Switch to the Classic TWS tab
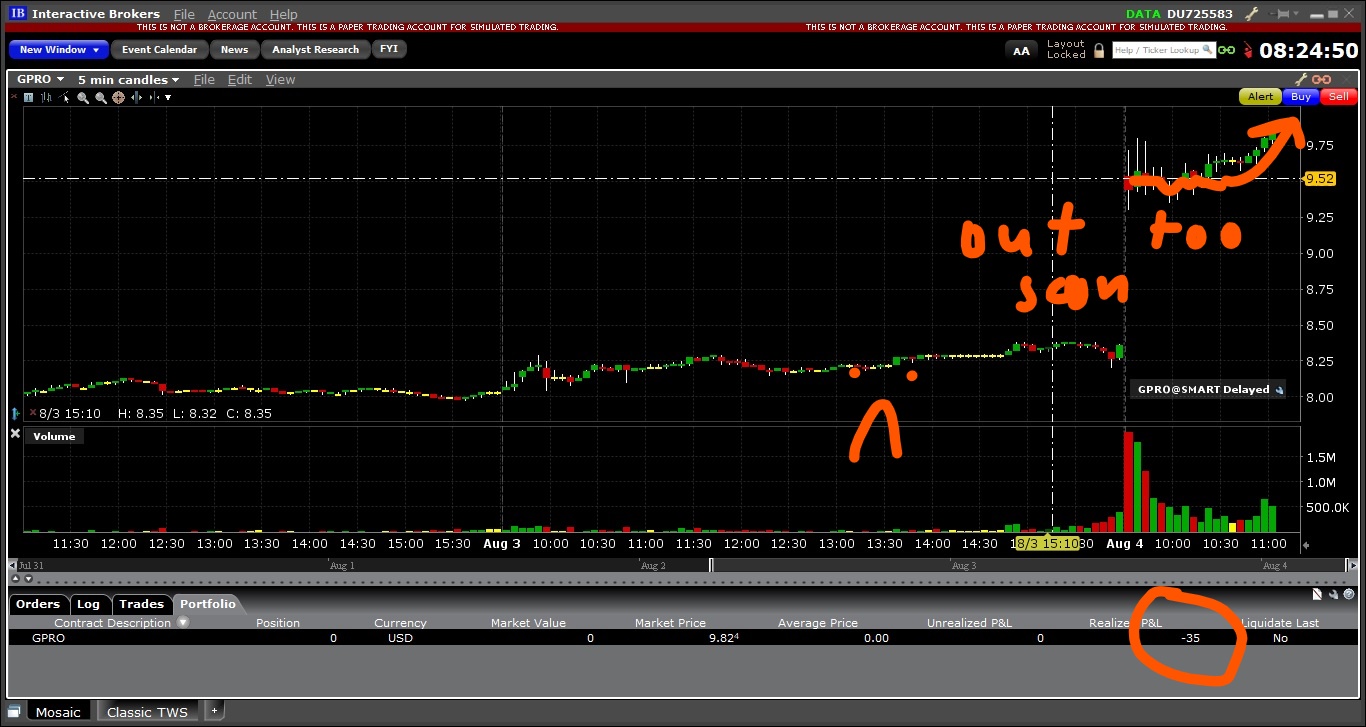Screen dimensions: 1366x727 point(147,711)
